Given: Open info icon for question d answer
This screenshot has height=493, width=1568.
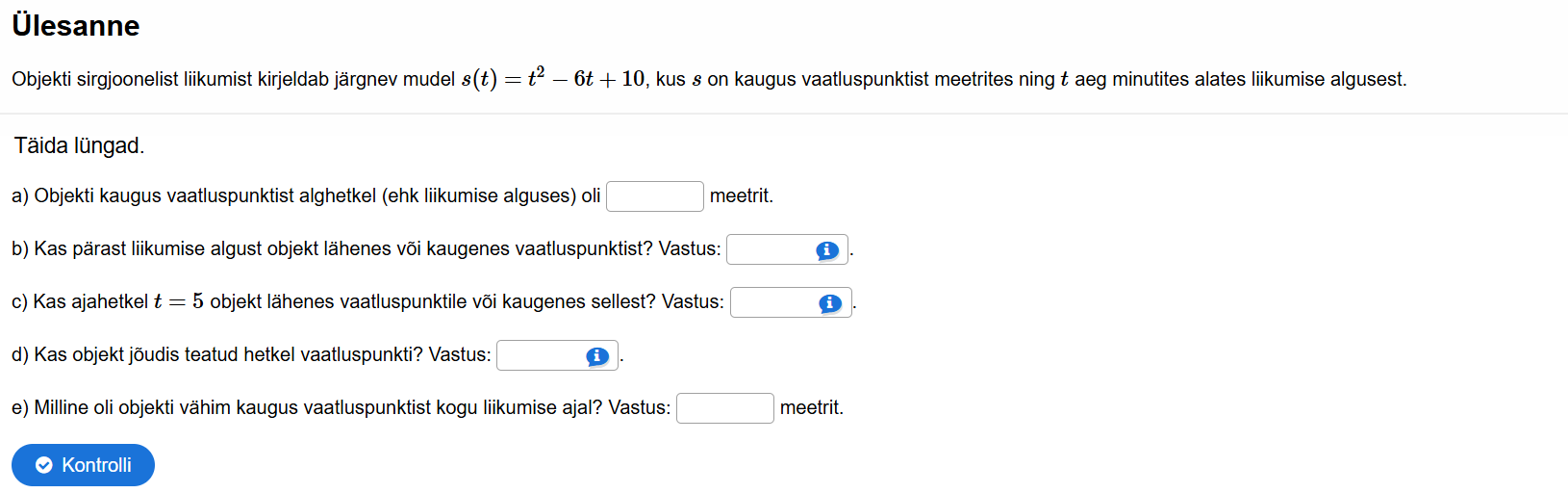Looking at the screenshot, I should pyautogui.click(x=597, y=356).
